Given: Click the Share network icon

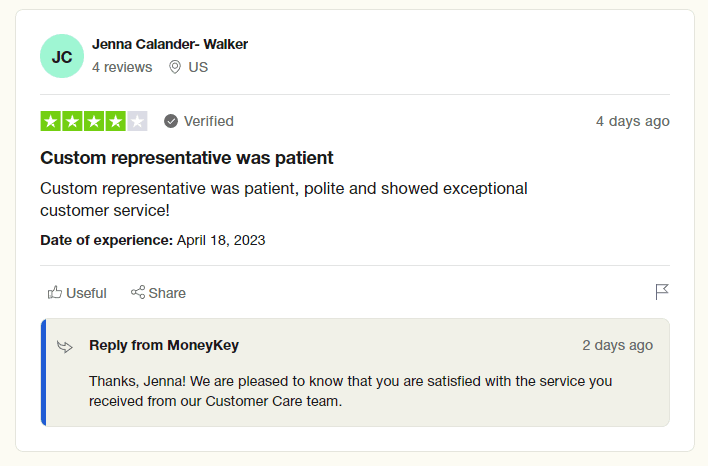Looking at the screenshot, I should click(138, 293).
